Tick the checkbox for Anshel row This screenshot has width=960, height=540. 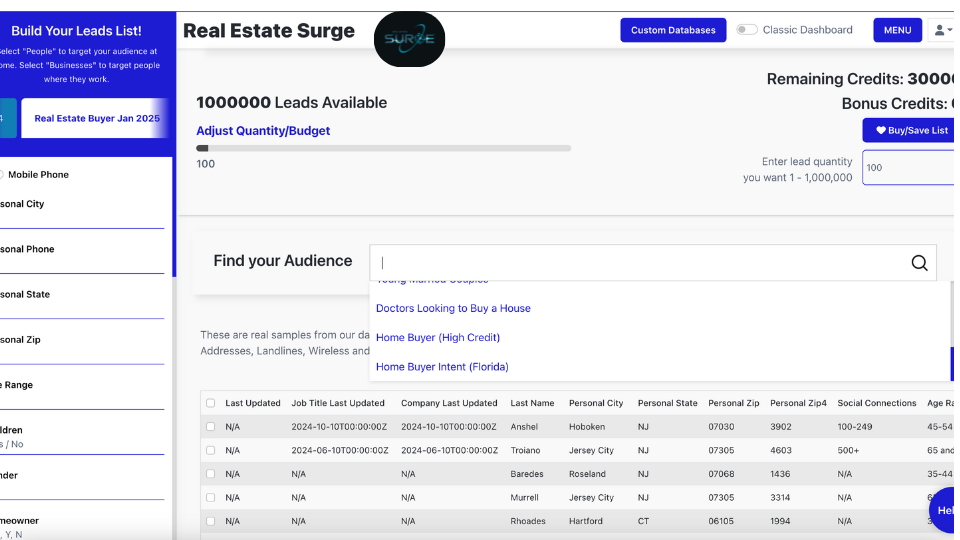210,426
